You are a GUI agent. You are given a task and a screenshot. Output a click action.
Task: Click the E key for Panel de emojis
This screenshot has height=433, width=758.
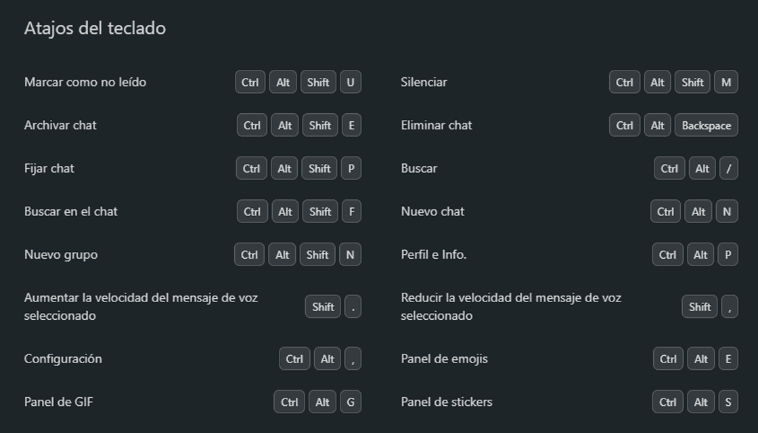[x=728, y=359]
